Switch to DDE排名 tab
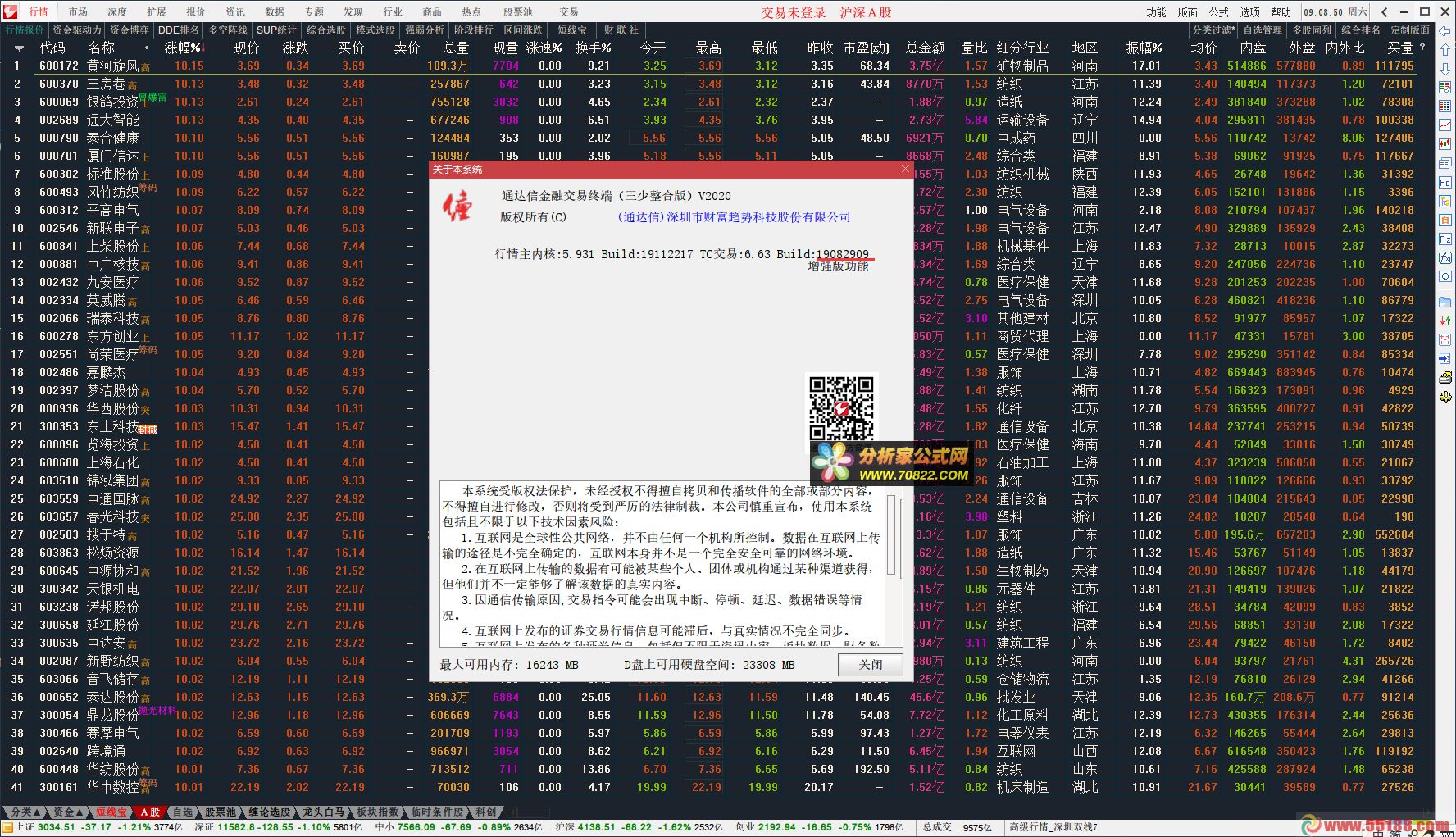Viewport: 1456px width, 837px height. (x=179, y=30)
